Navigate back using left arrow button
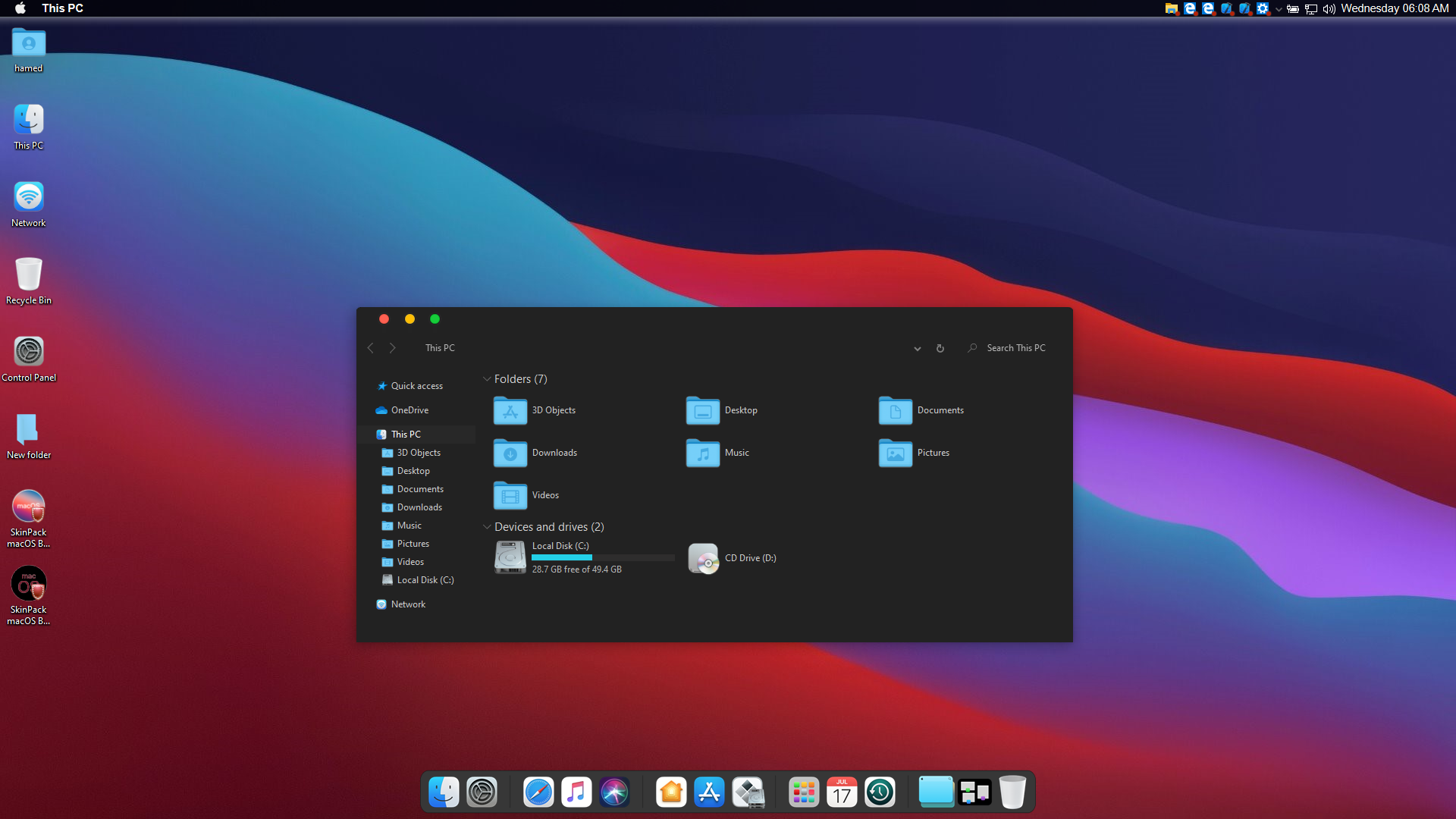This screenshot has width=1456, height=819. click(371, 348)
